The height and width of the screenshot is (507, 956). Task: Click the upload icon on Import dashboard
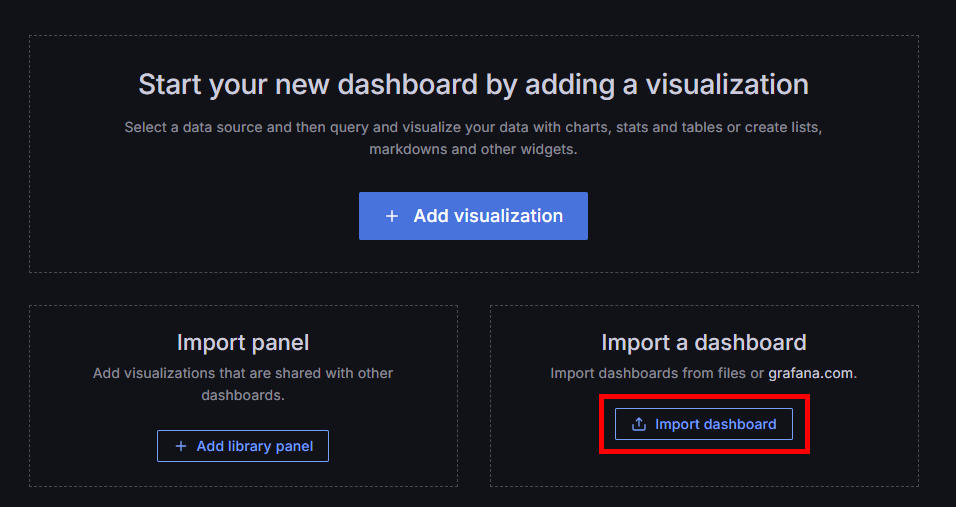click(x=639, y=424)
